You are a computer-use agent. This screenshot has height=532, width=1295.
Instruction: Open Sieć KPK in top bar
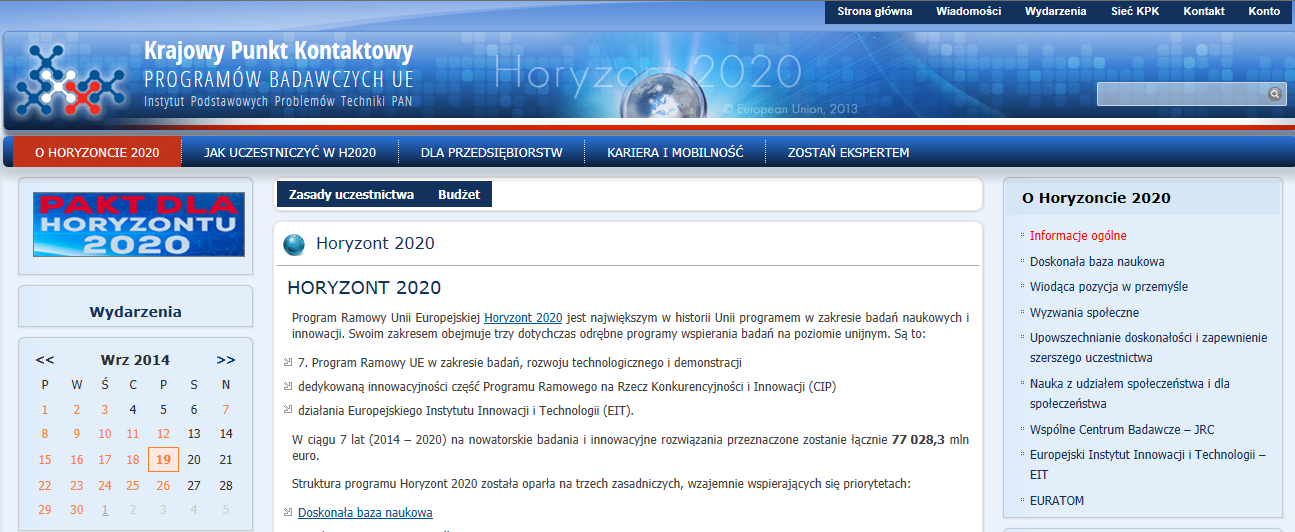click(1135, 11)
